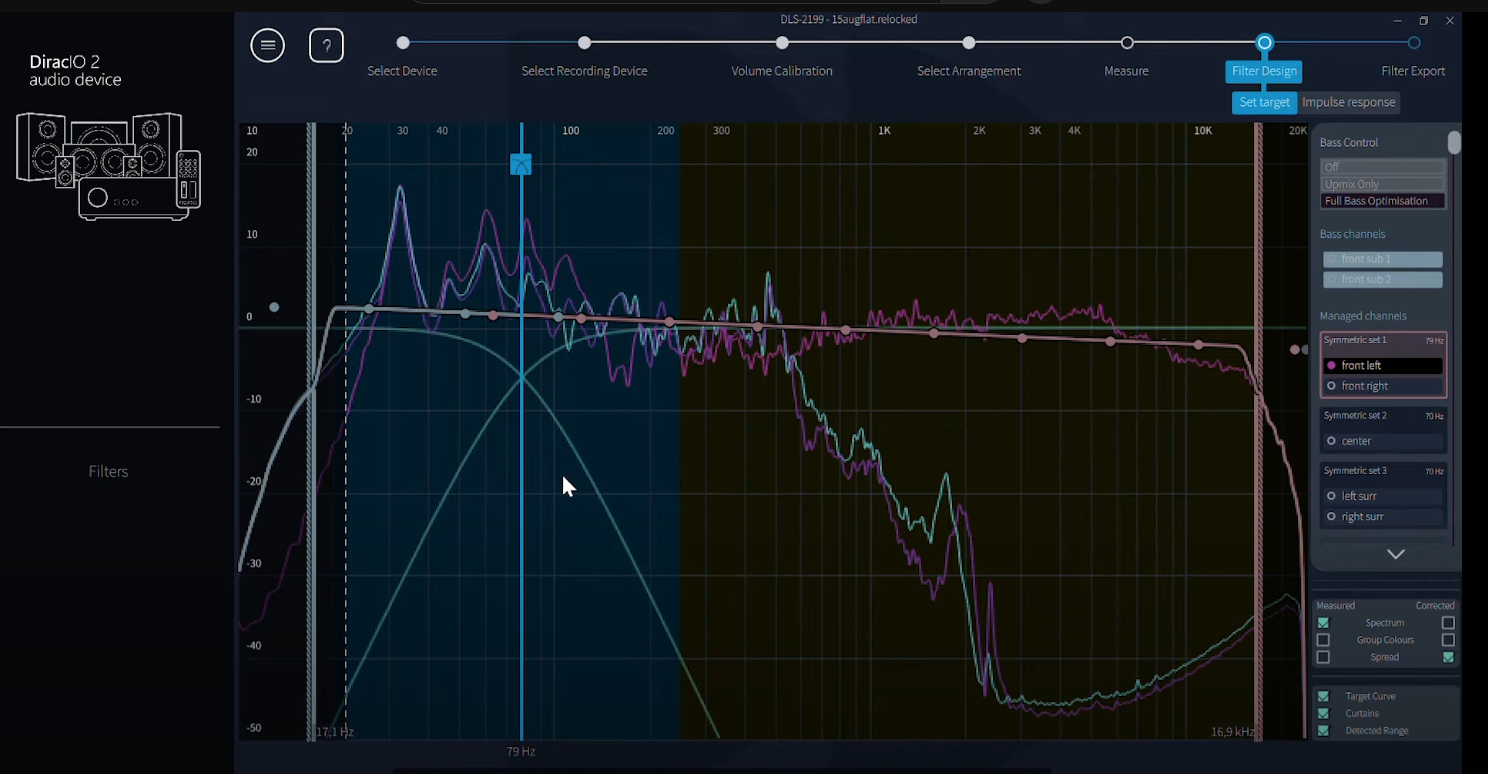Click the Corrected column label
This screenshot has width=1488, height=774.
click(x=1435, y=605)
